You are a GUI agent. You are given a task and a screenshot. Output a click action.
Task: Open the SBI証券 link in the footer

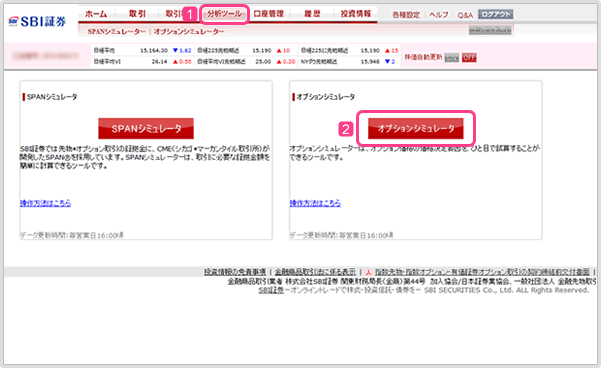coord(271,290)
